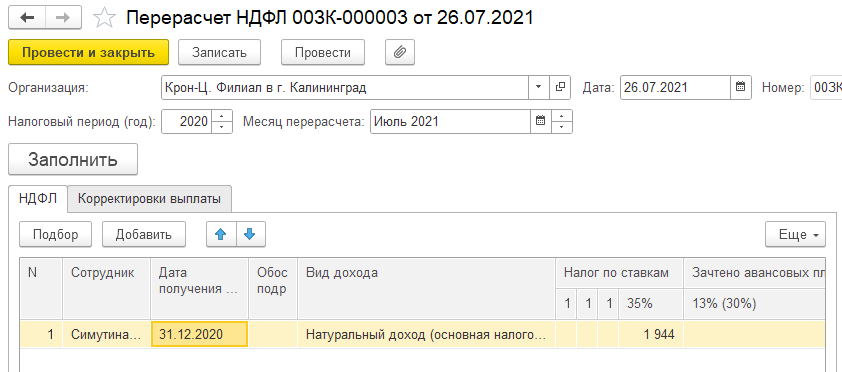Save document with Записать button

click(x=219, y=53)
